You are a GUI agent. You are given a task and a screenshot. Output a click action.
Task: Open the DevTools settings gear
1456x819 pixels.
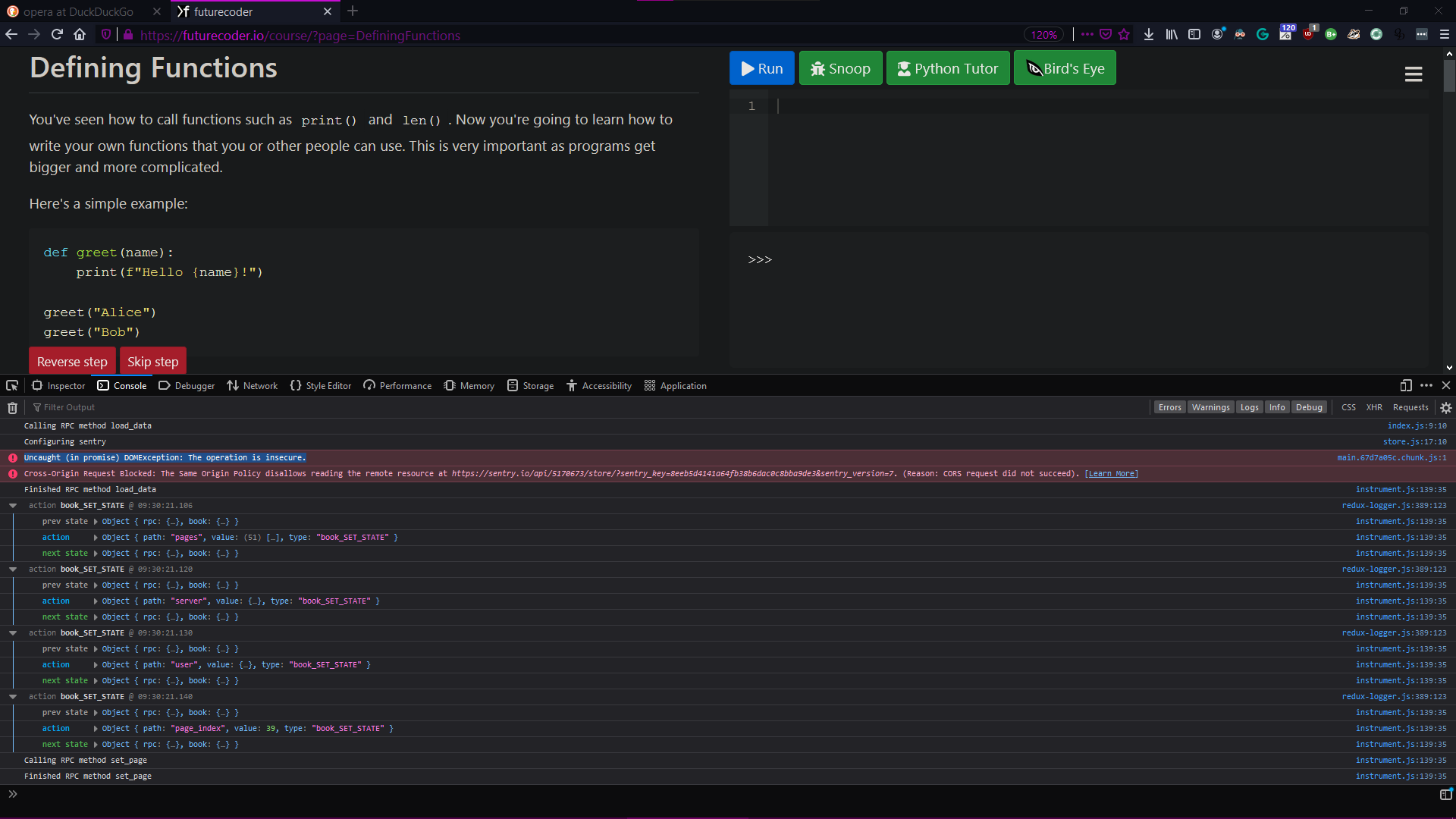pos(1445,407)
